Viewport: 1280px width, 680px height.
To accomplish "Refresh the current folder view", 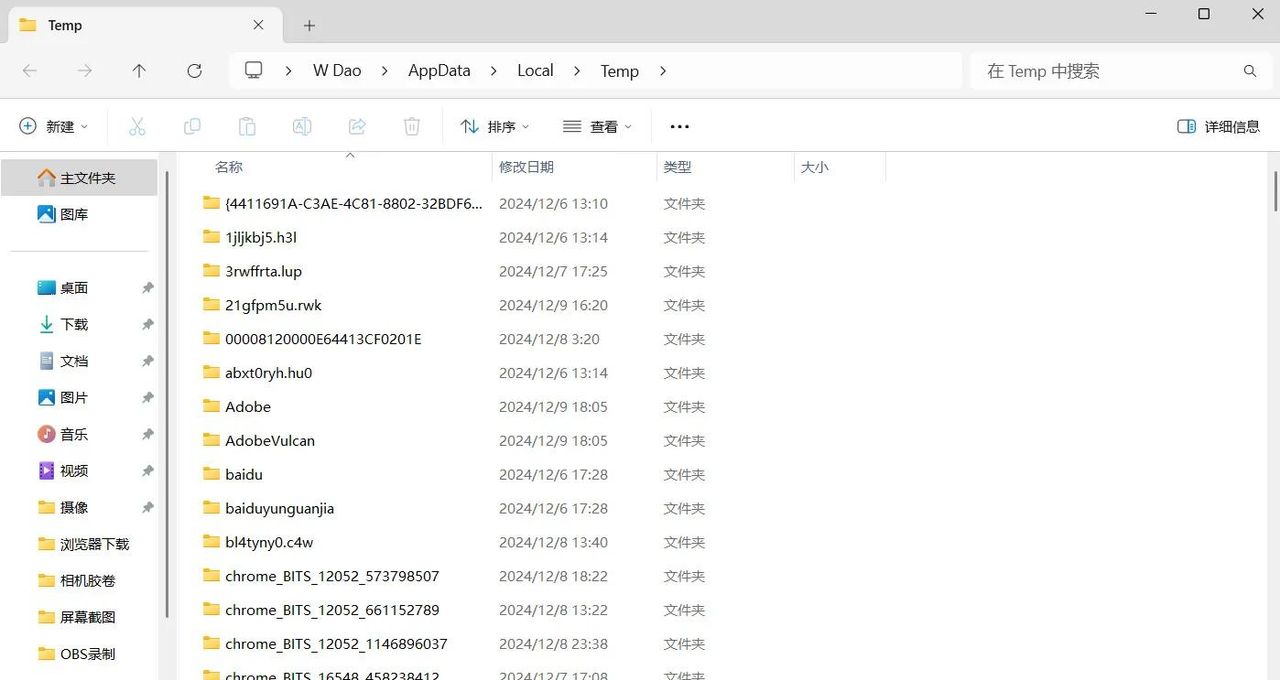I will tap(195, 71).
